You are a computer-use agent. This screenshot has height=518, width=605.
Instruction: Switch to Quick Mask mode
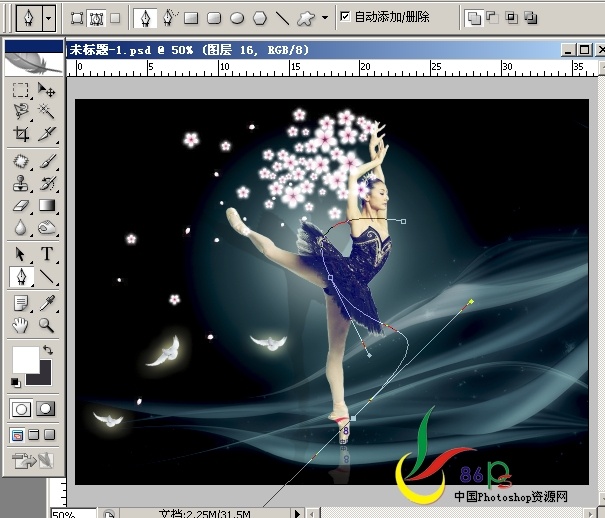click(46, 408)
